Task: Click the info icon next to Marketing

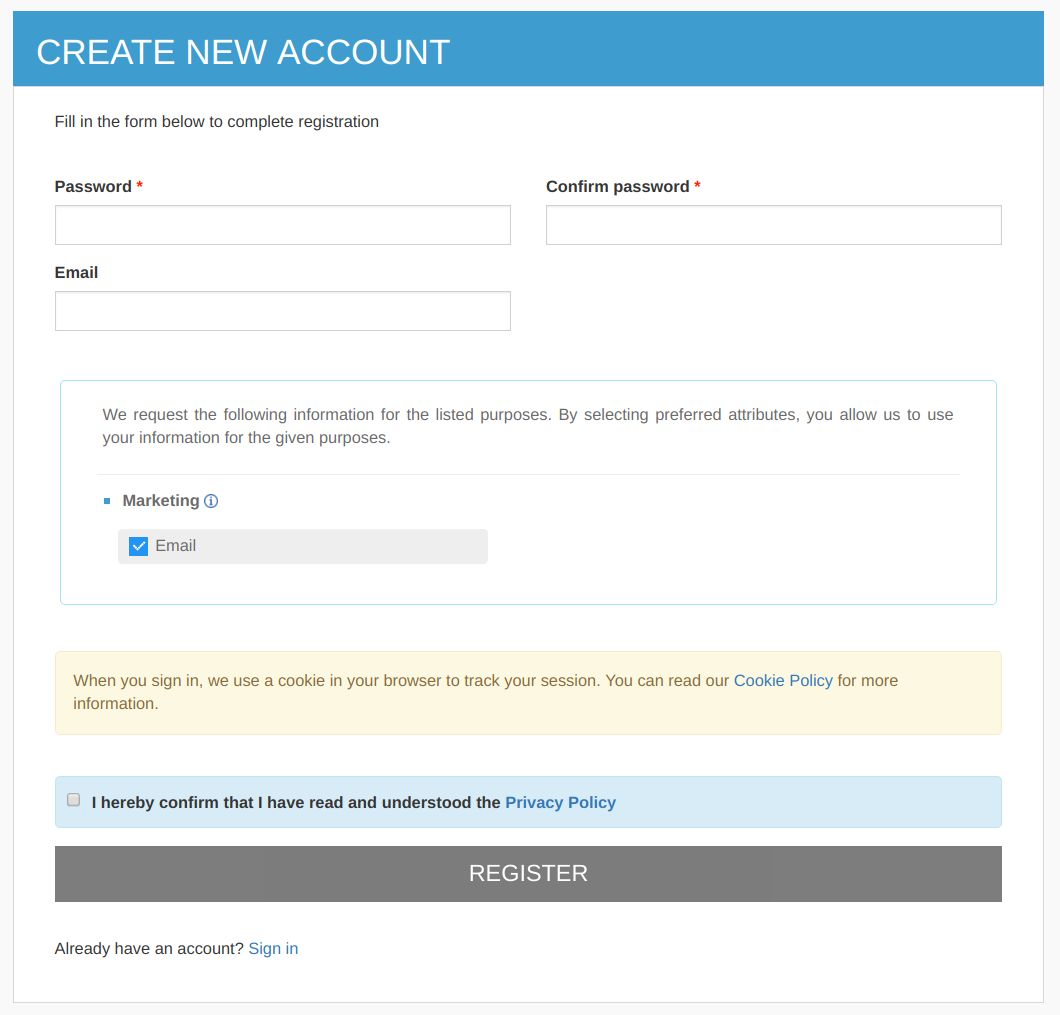Action: 211,500
